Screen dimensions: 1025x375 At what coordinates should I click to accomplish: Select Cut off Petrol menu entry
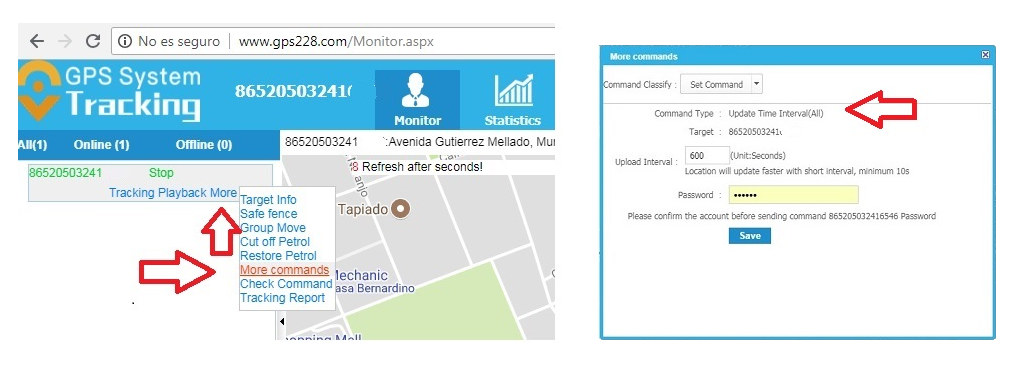coord(275,242)
